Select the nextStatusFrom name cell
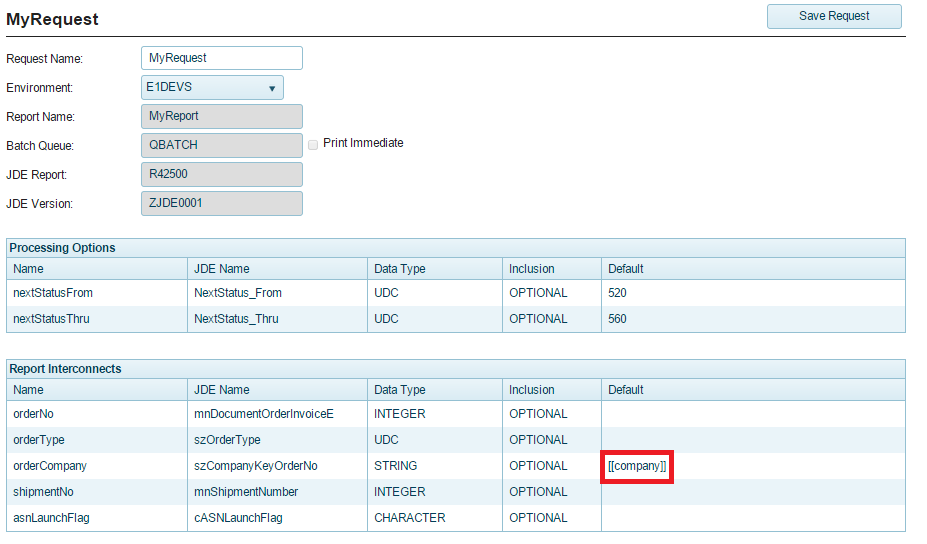This screenshot has width=927, height=544. [x=53, y=293]
